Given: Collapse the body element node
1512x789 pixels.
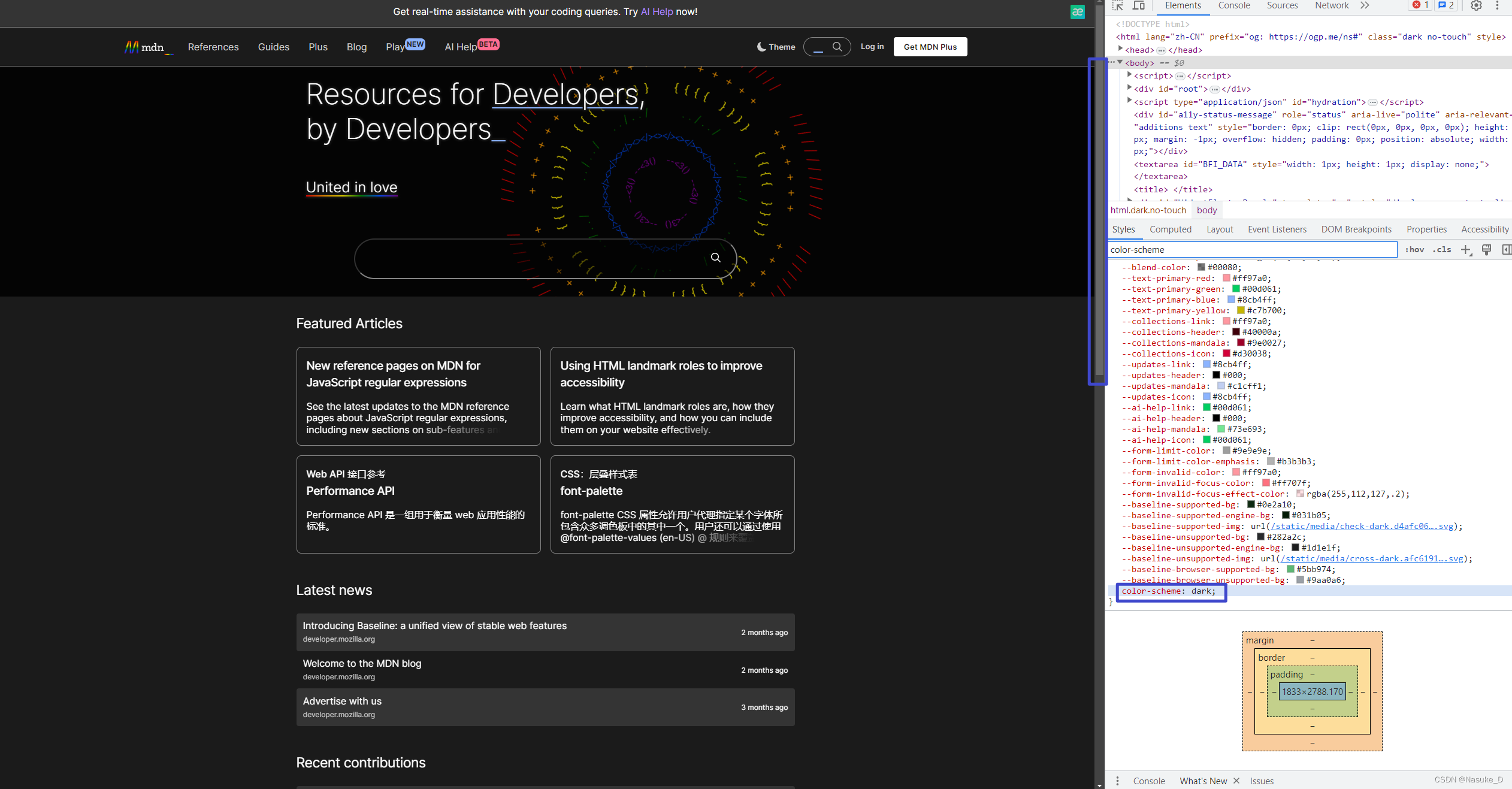Looking at the screenshot, I should pyautogui.click(x=1120, y=62).
